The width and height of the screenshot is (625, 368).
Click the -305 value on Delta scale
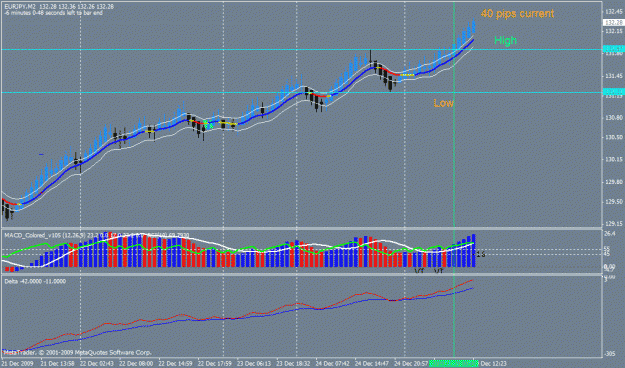tap(610, 354)
